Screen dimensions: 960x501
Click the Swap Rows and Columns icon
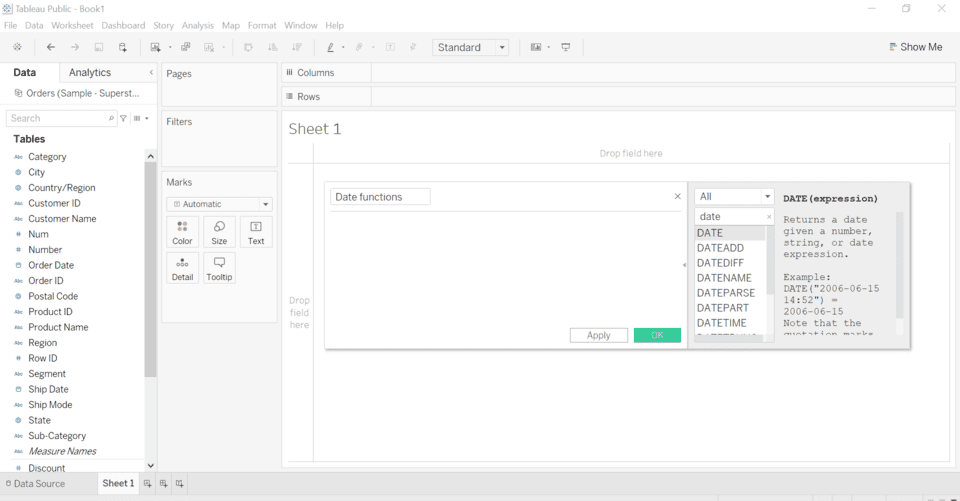coord(248,47)
